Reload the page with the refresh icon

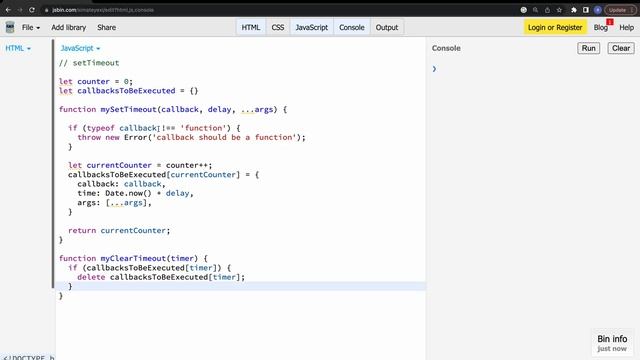click(x=32, y=10)
